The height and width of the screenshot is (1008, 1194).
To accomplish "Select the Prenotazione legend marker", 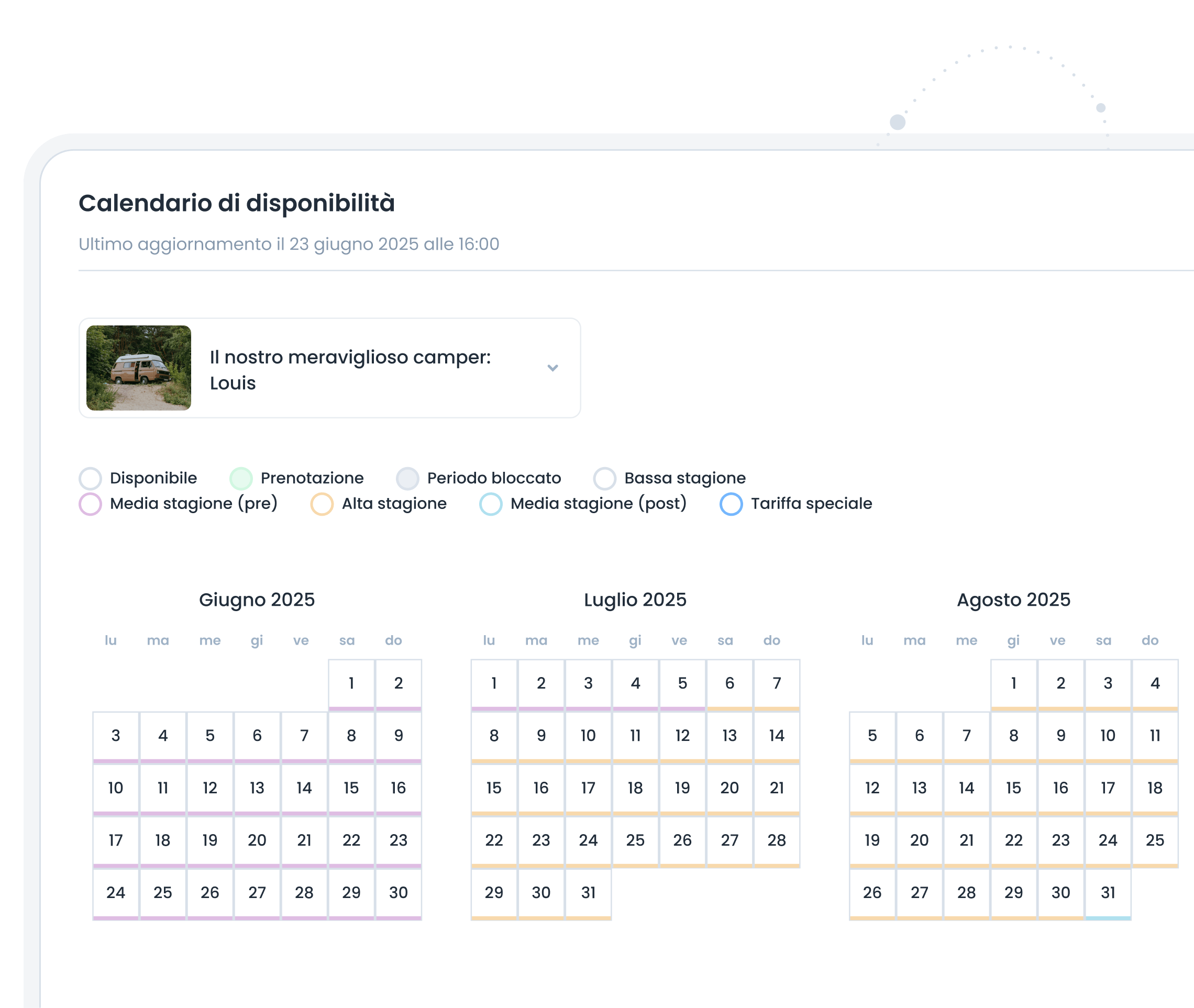I will pyautogui.click(x=240, y=478).
